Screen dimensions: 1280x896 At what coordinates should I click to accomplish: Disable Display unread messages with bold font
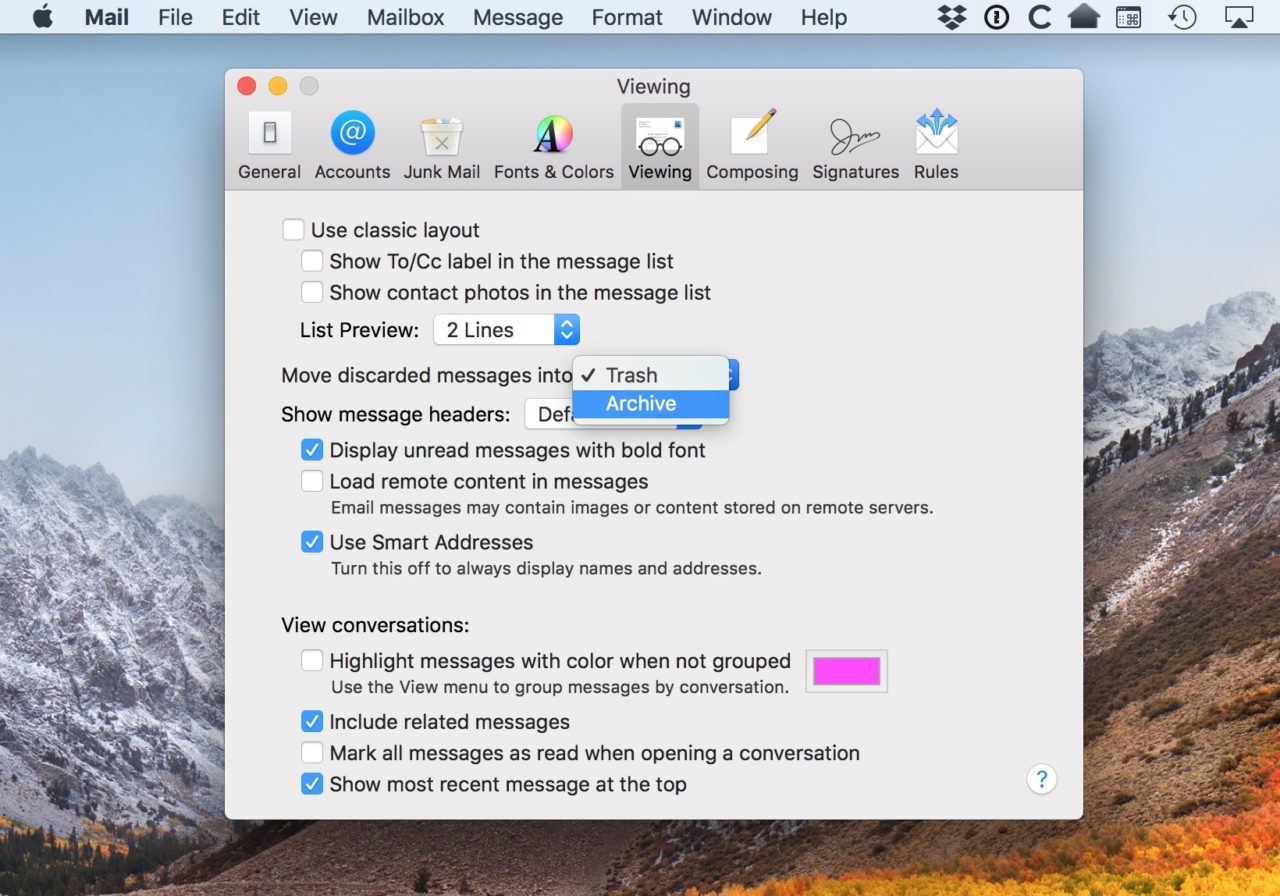312,450
